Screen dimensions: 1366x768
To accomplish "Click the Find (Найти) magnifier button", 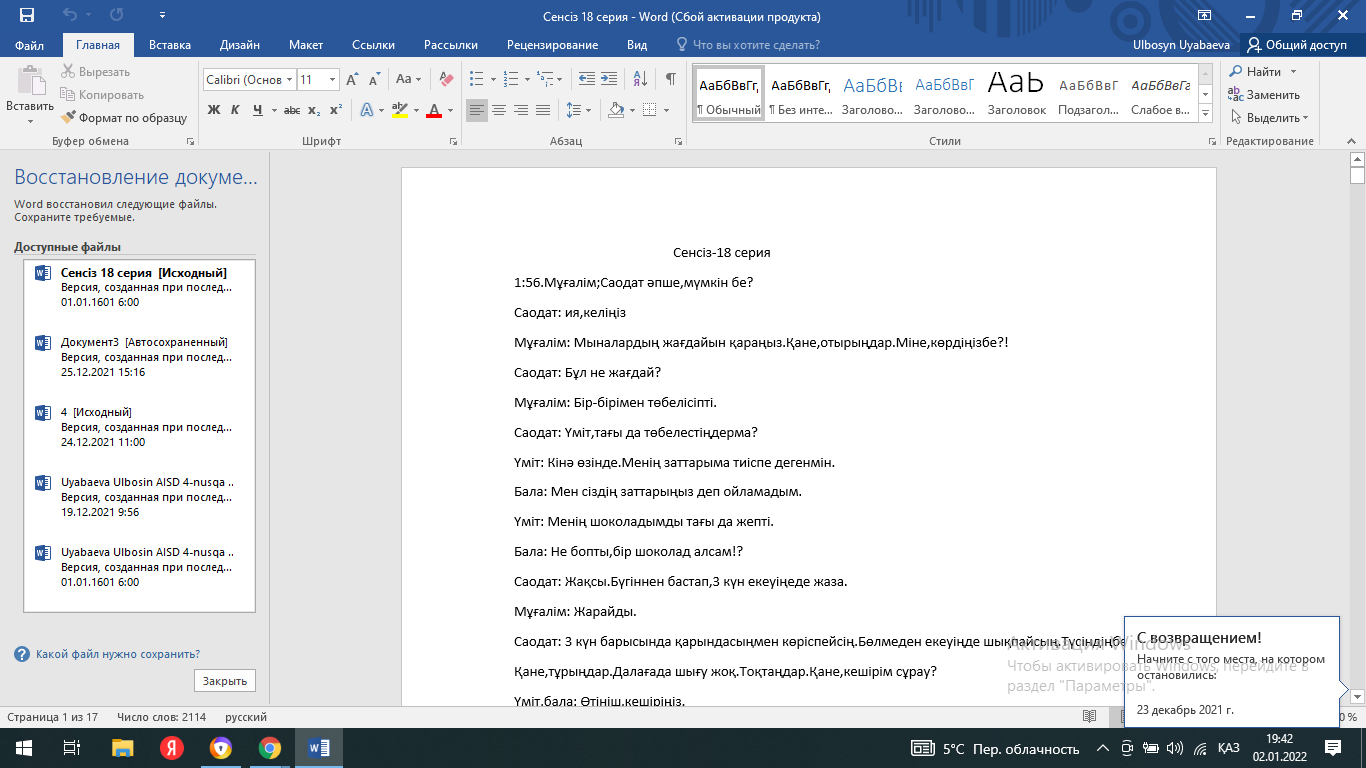I will tap(1257, 72).
